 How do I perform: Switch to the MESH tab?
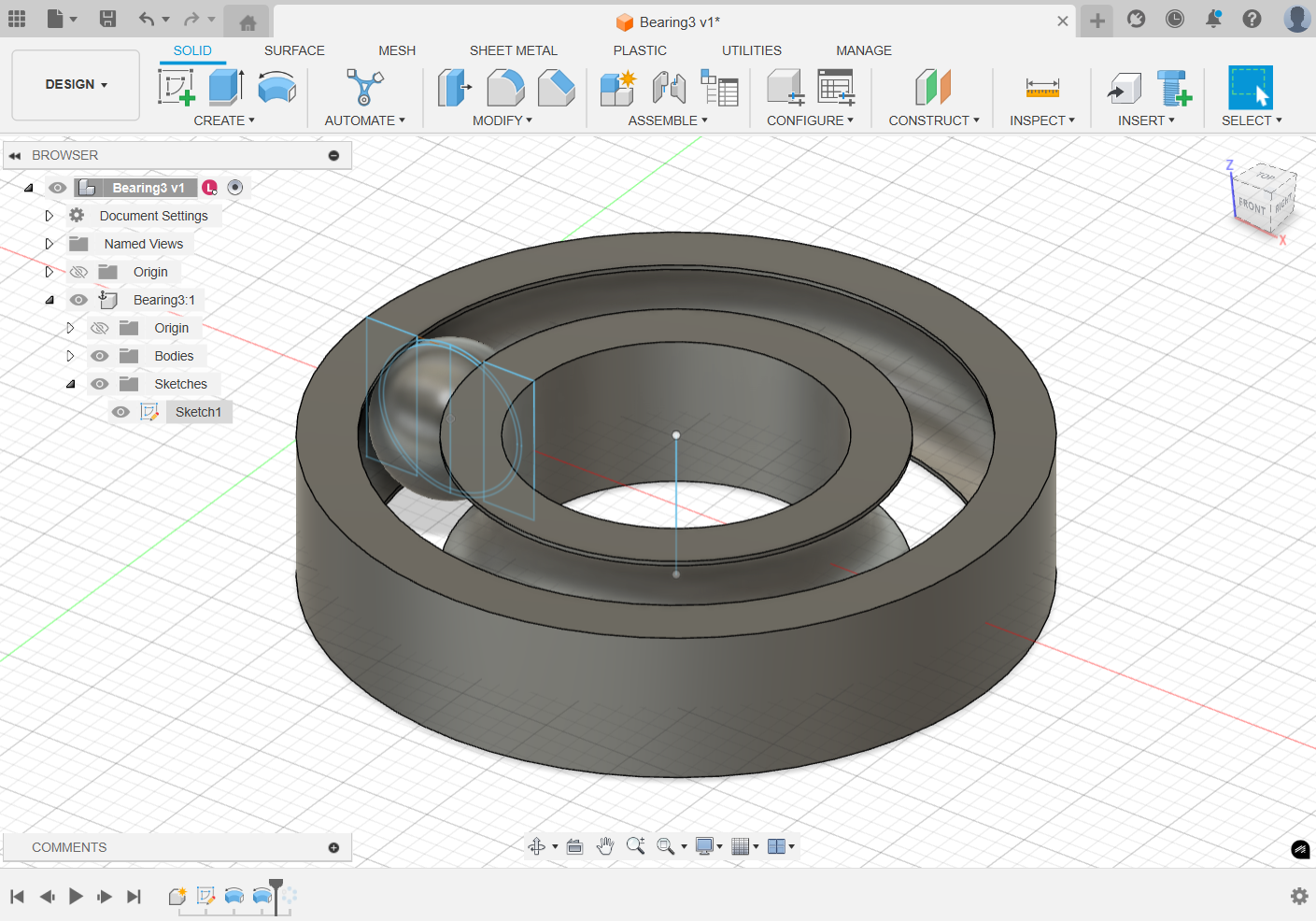tap(397, 50)
